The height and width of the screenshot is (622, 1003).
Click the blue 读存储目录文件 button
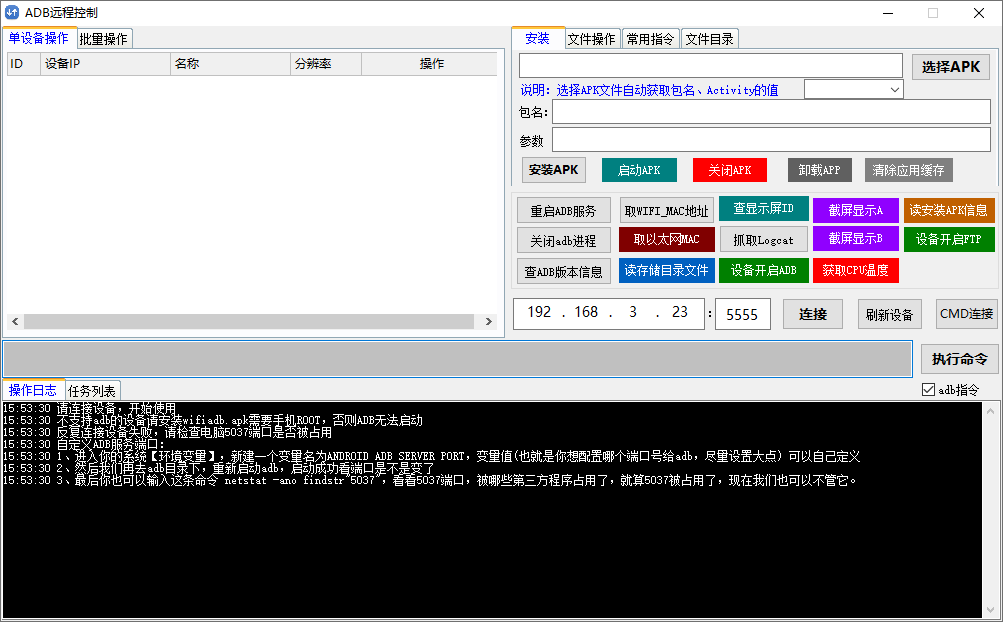click(x=667, y=270)
